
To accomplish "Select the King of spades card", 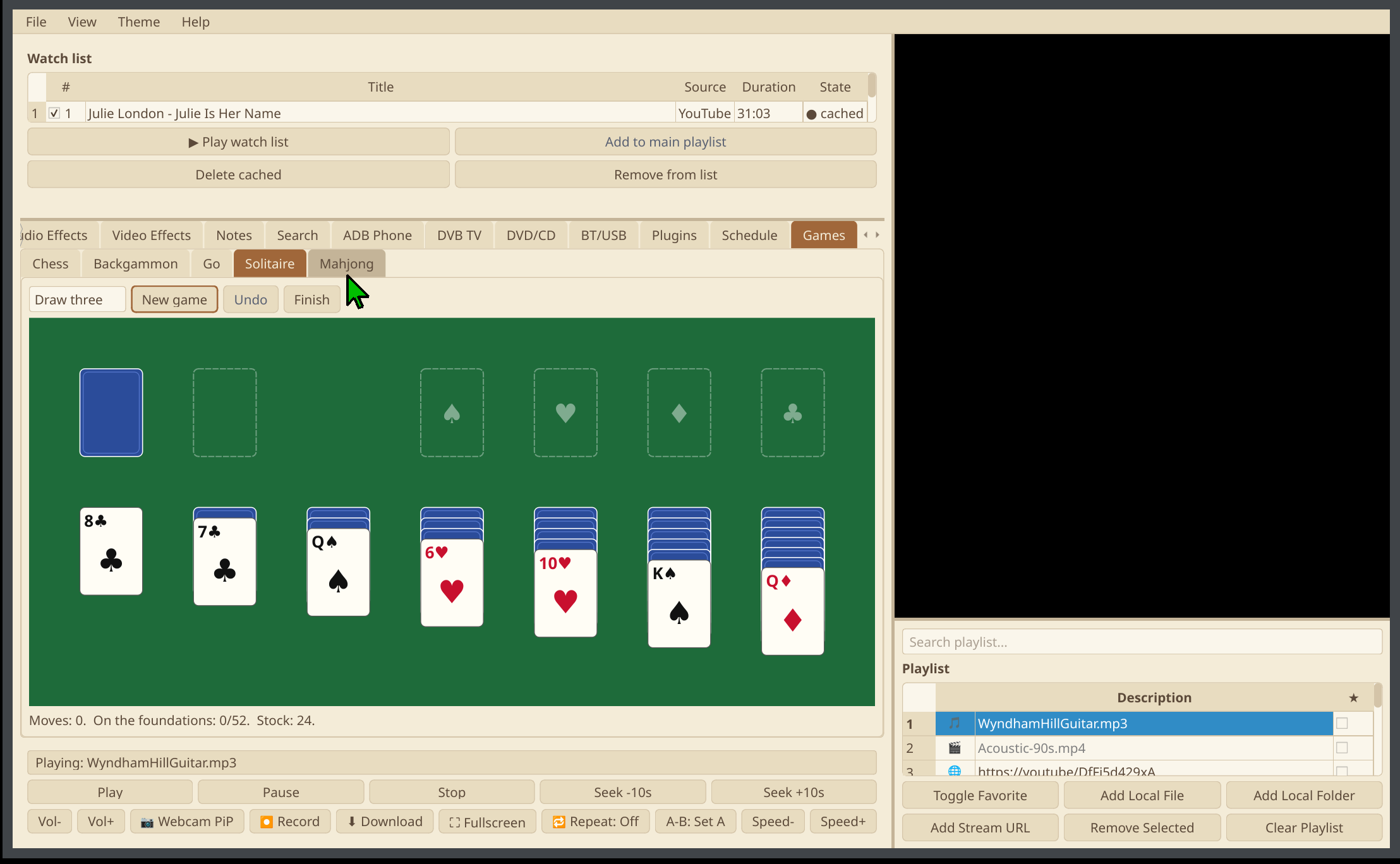I will [679, 604].
